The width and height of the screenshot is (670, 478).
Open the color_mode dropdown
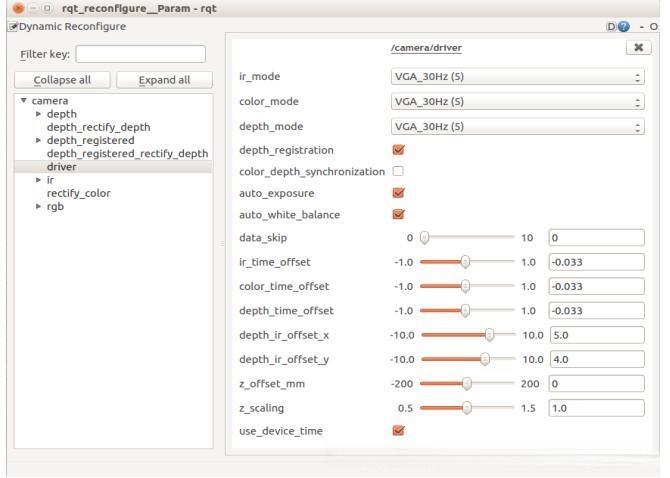[x=517, y=102]
